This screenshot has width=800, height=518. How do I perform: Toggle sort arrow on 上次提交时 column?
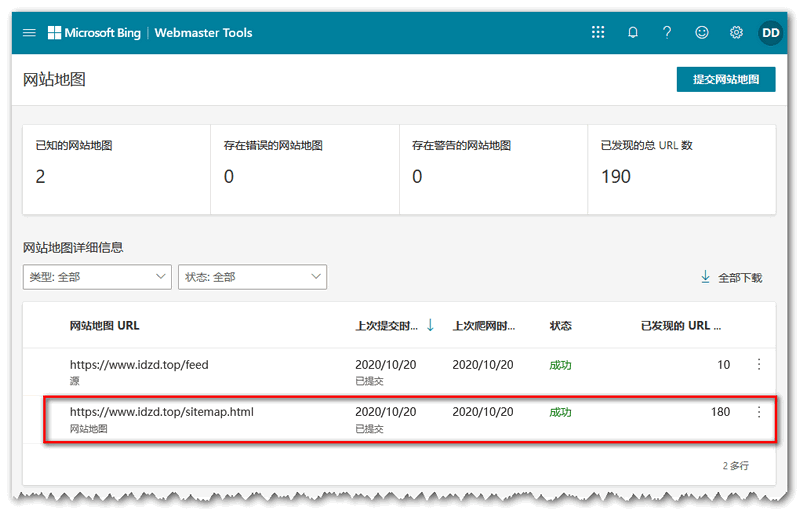tap(430, 325)
